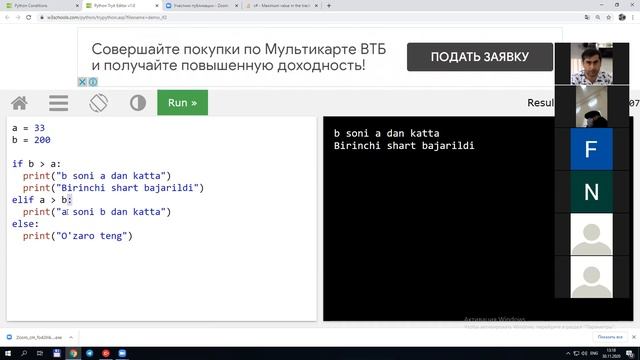This screenshot has width=640, height=360.
Task: Click the "elif a > b:" code line
Action: tap(42, 200)
